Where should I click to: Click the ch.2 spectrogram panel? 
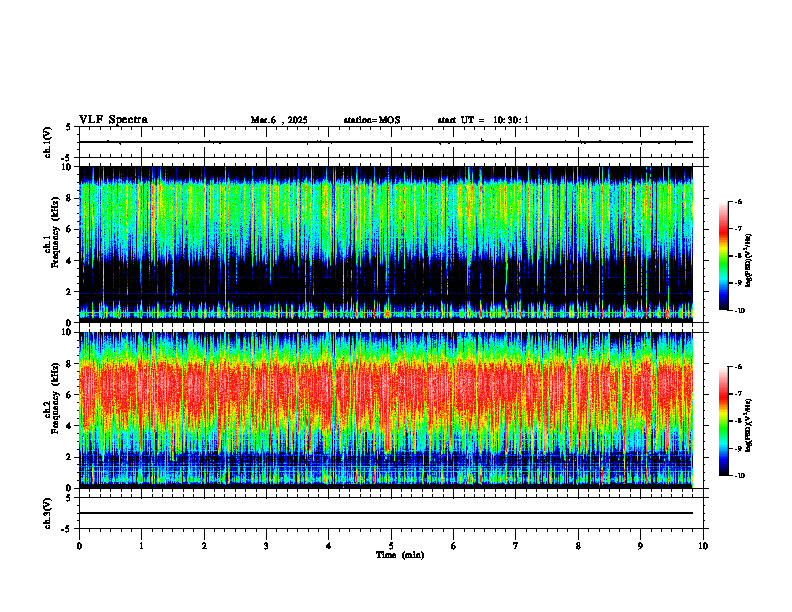386,410
